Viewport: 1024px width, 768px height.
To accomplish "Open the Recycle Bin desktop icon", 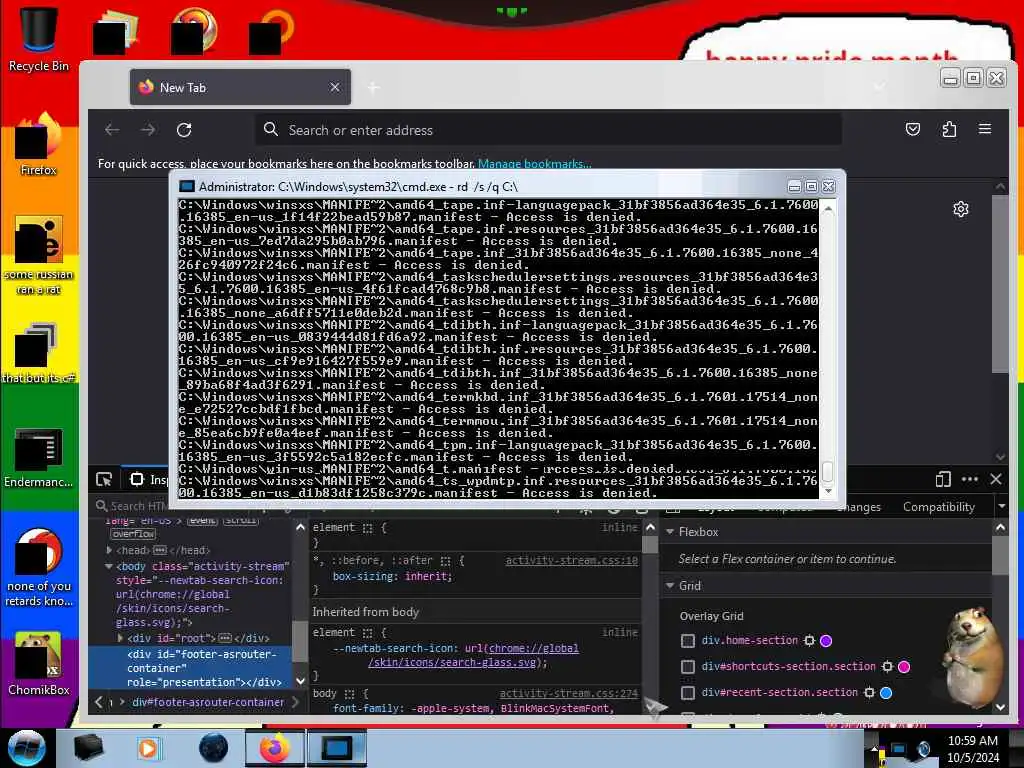I will (x=39, y=38).
